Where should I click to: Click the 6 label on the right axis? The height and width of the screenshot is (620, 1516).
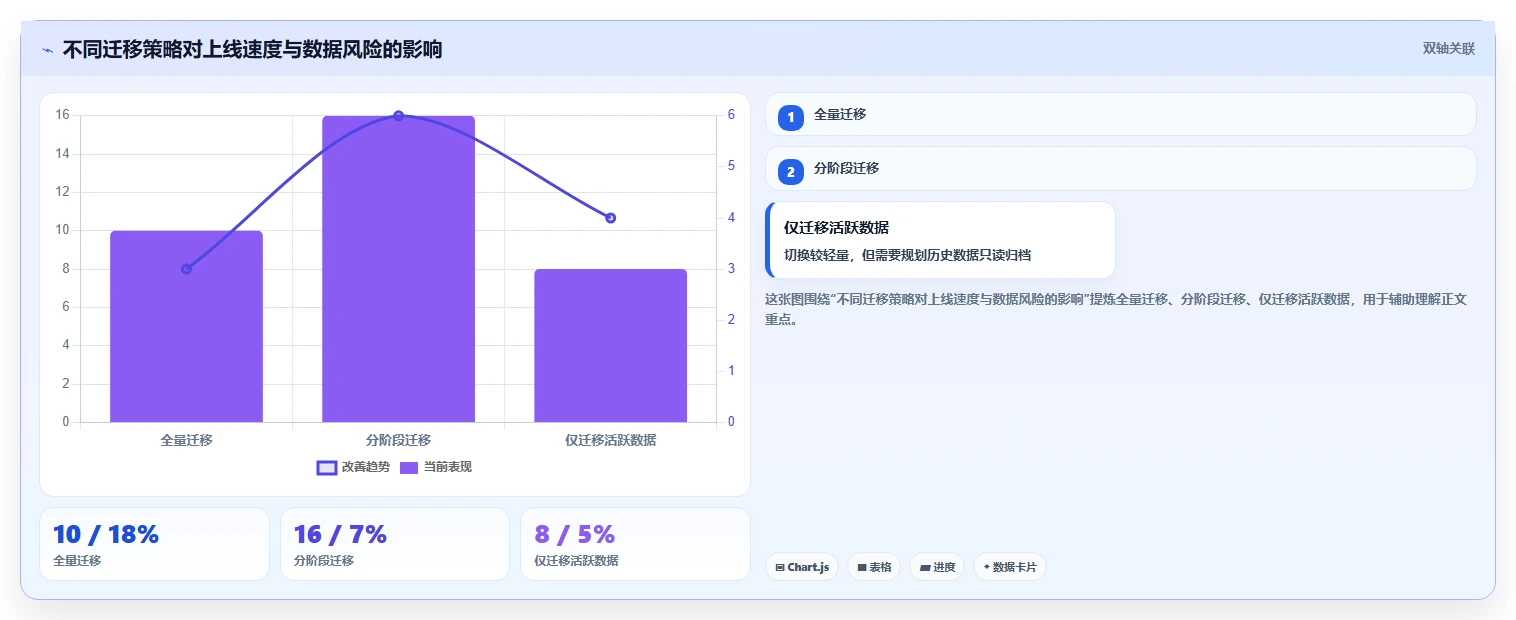click(731, 115)
